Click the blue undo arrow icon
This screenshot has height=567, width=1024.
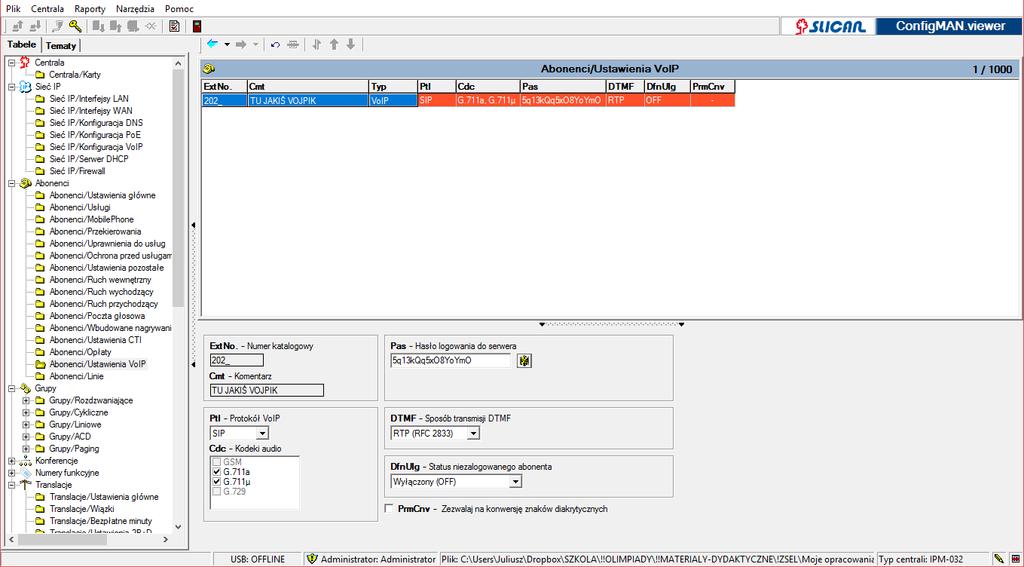point(275,44)
